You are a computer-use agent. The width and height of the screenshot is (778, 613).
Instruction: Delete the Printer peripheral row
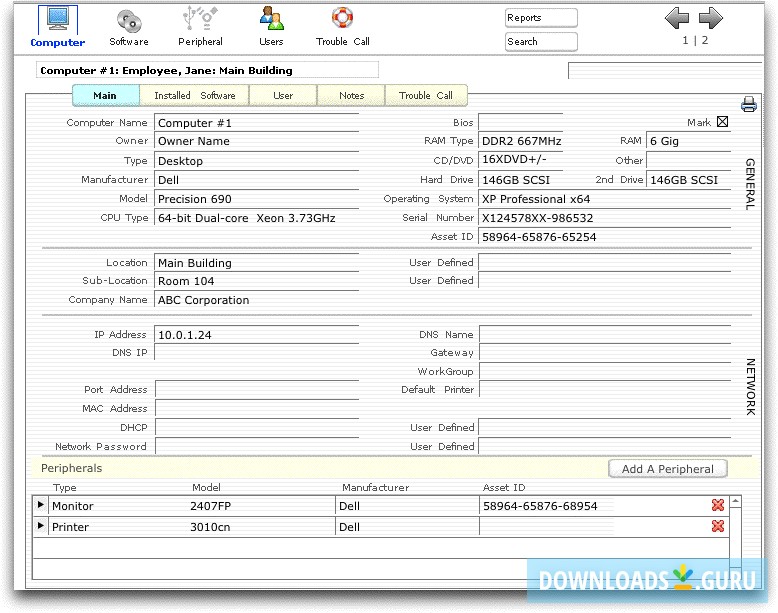[717, 526]
